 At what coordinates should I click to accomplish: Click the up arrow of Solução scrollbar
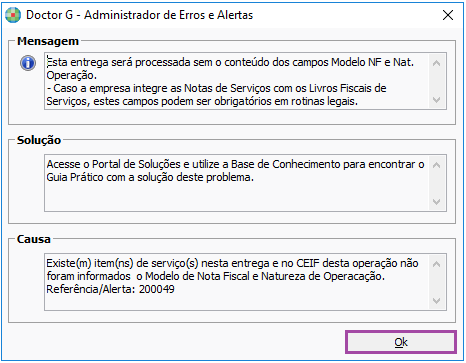436,165
